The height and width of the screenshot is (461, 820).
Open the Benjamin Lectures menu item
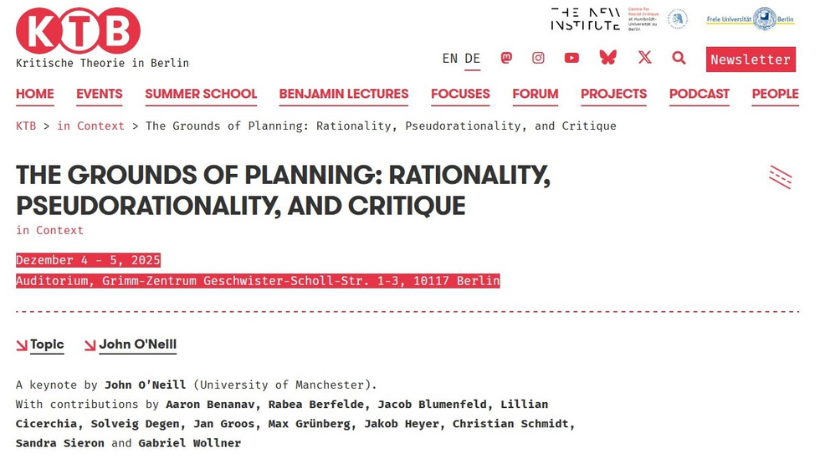[344, 94]
